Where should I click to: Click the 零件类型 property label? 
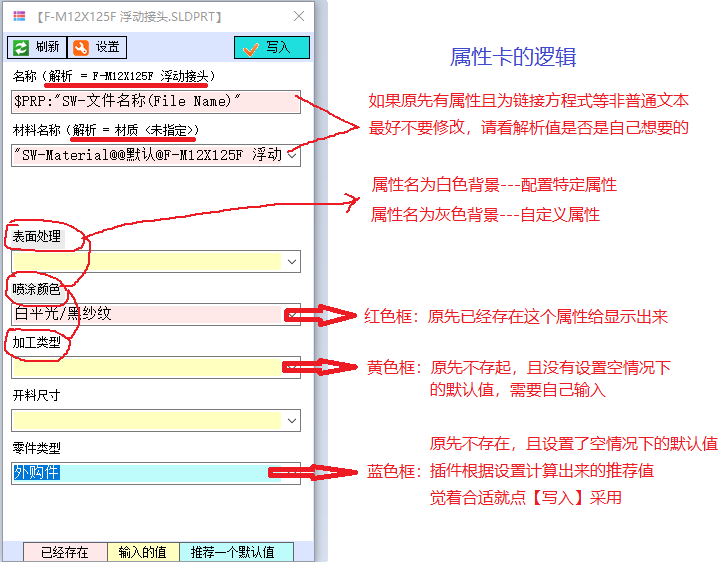(36, 448)
